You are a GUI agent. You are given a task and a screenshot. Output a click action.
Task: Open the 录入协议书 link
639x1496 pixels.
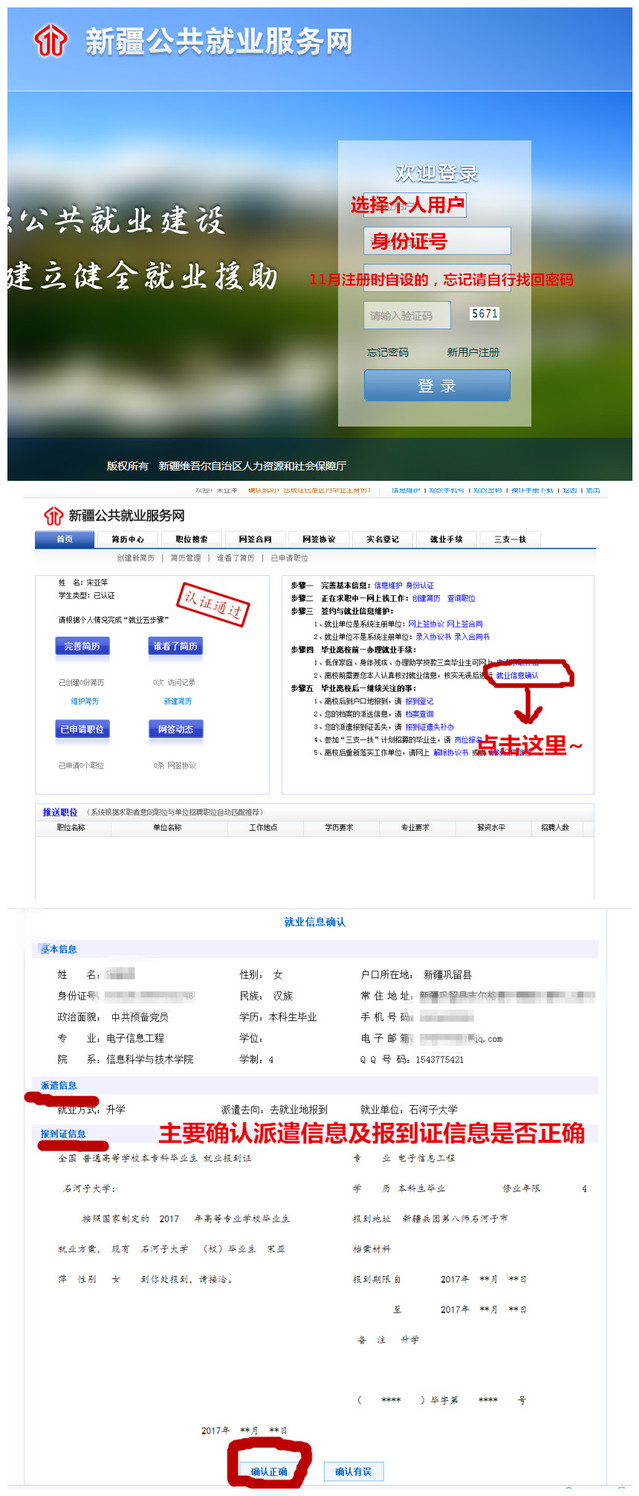(434, 636)
